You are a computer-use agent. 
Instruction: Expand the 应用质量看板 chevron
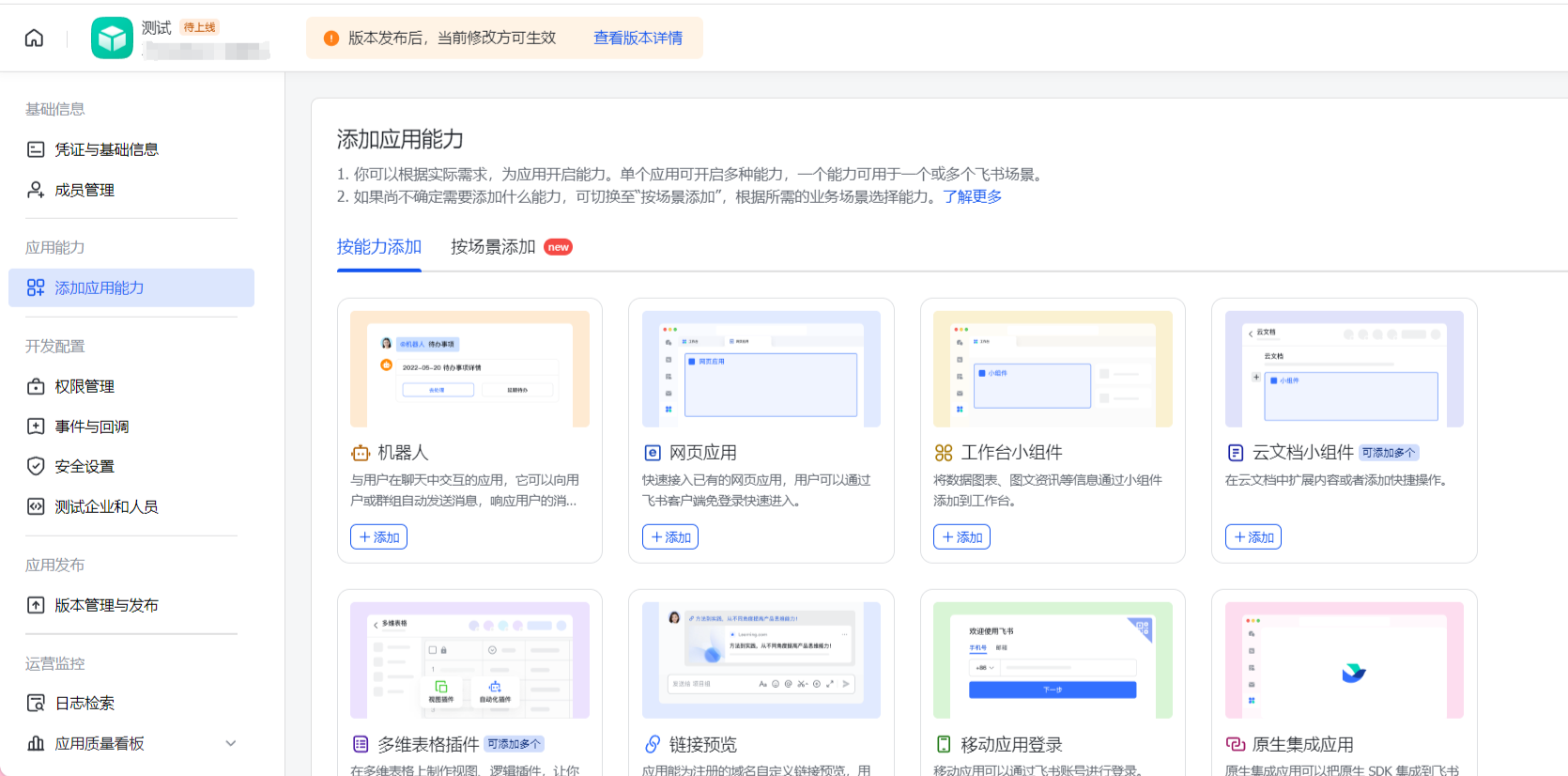pos(231,743)
